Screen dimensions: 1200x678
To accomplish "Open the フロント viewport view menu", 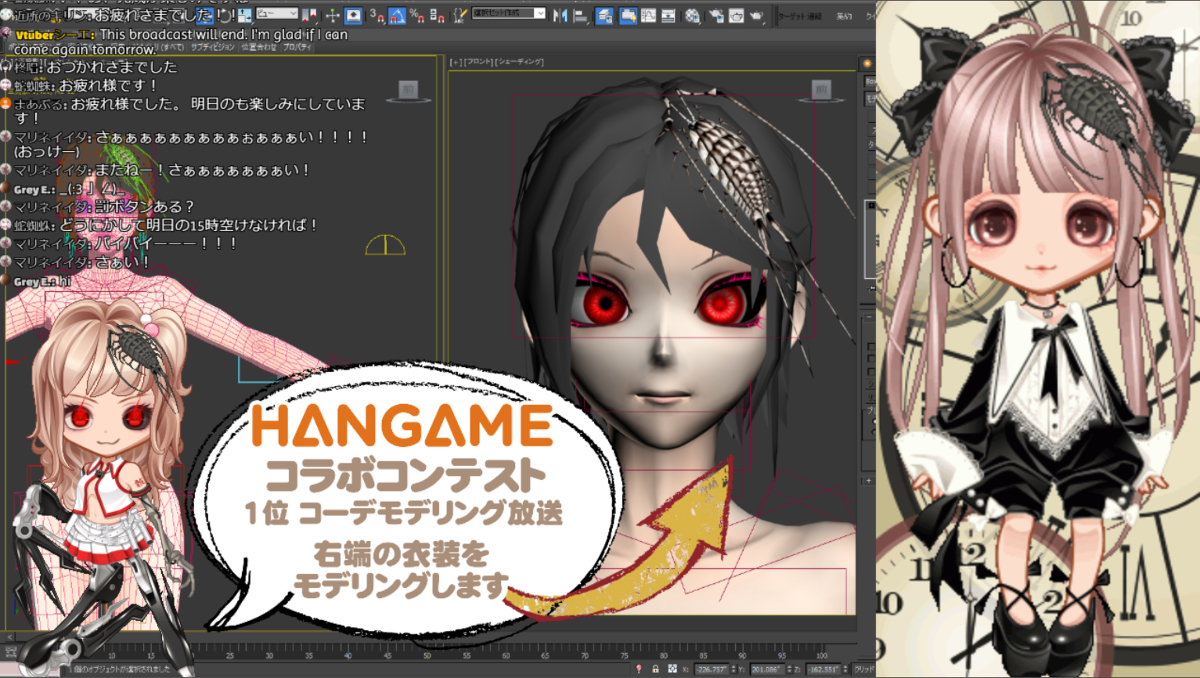I will 480,62.
